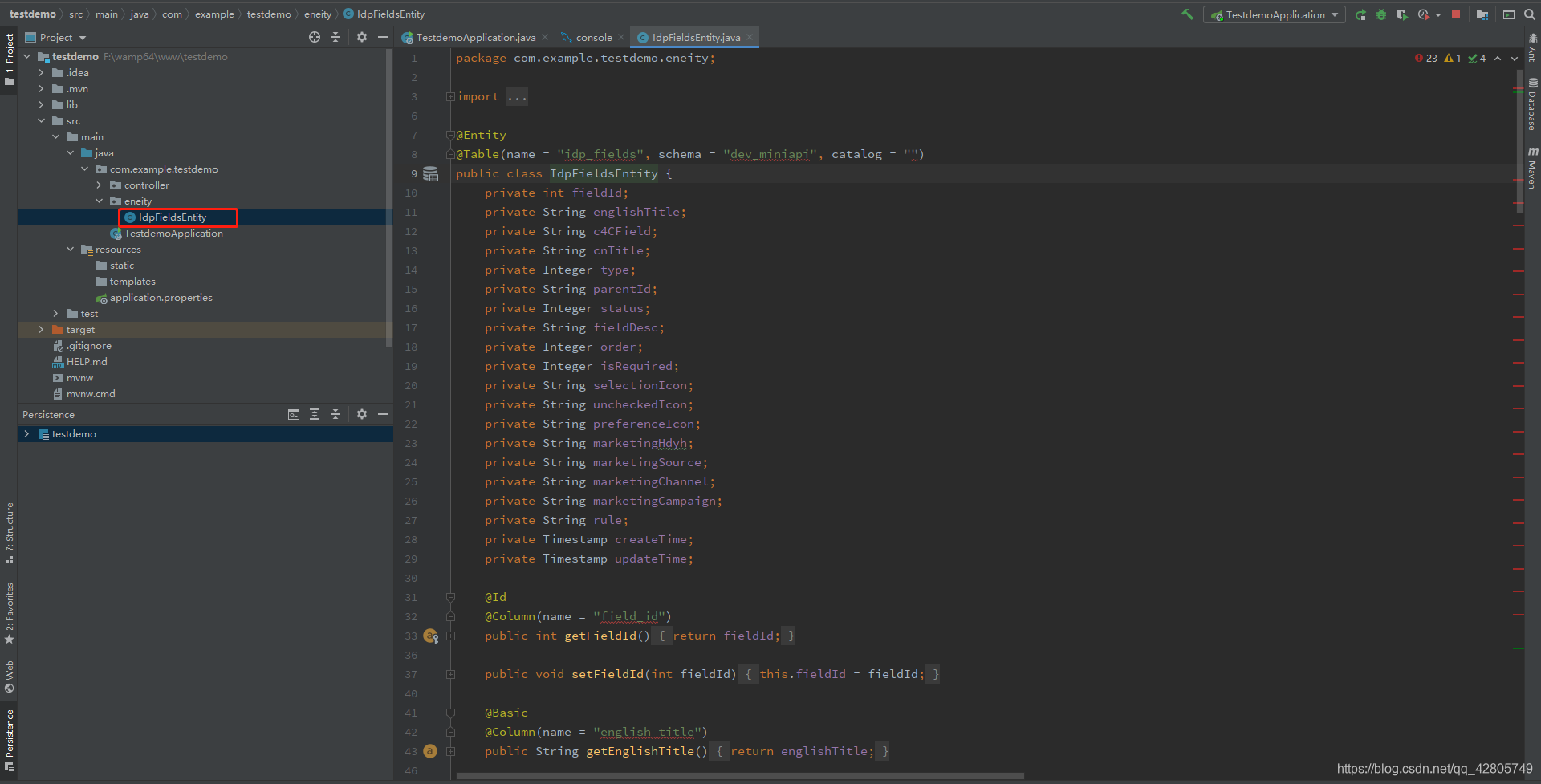
Task: Hide the Persistence panel with minus icon
Action: click(383, 414)
